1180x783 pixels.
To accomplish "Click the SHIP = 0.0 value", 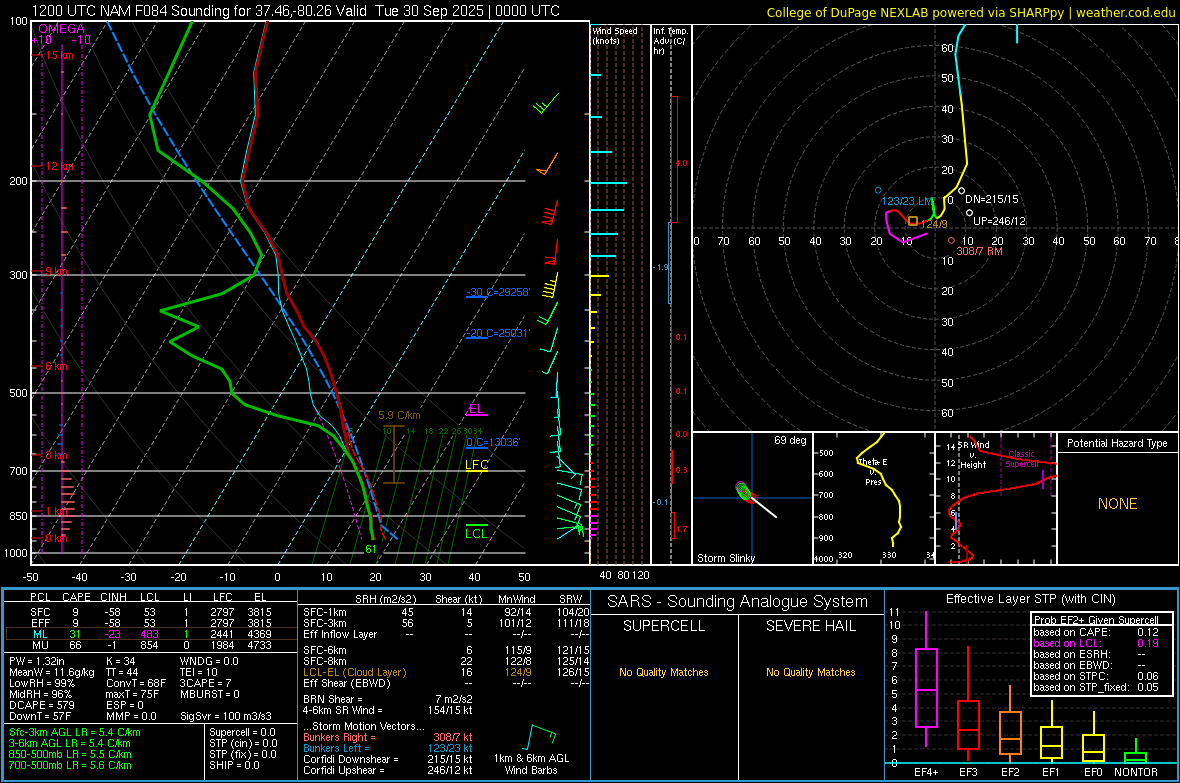I will [234, 765].
